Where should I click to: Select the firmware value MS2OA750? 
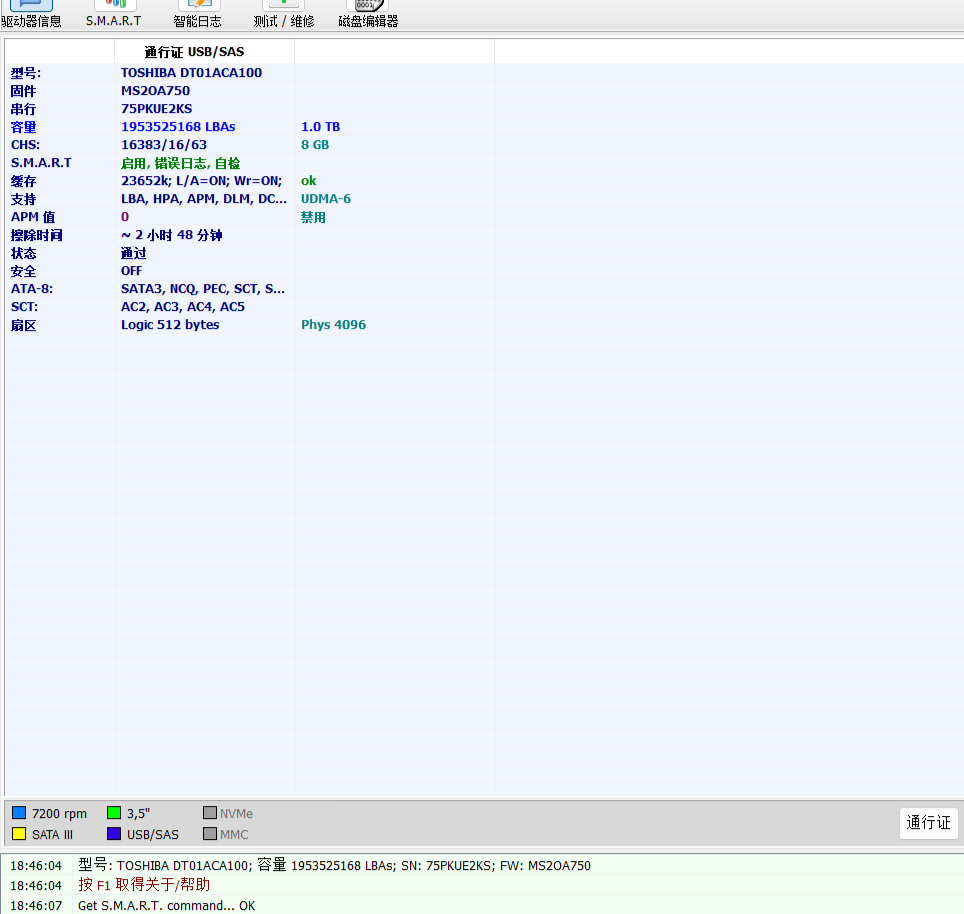tap(156, 91)
